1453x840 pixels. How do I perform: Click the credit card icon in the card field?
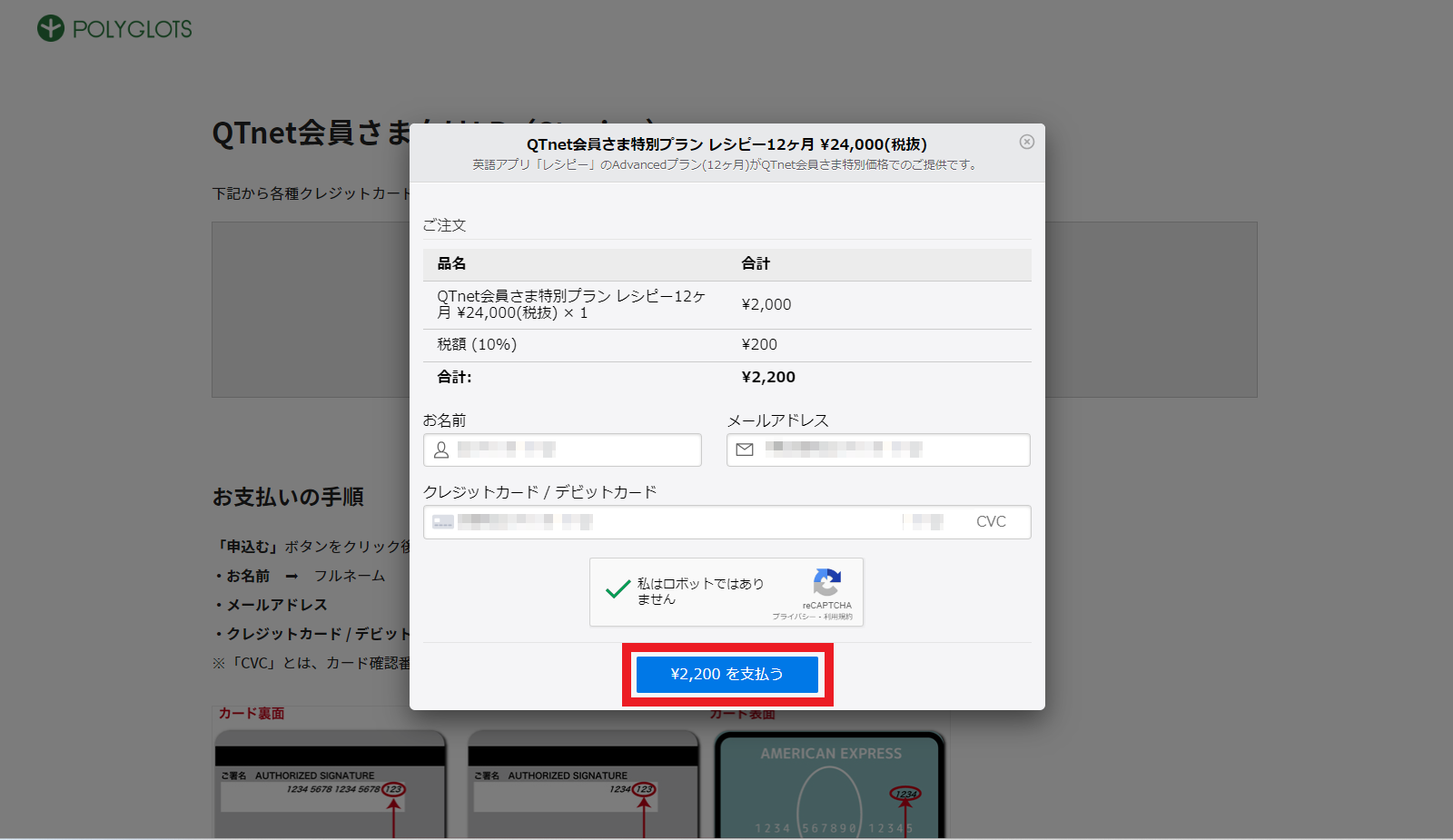tap(443, 522)
